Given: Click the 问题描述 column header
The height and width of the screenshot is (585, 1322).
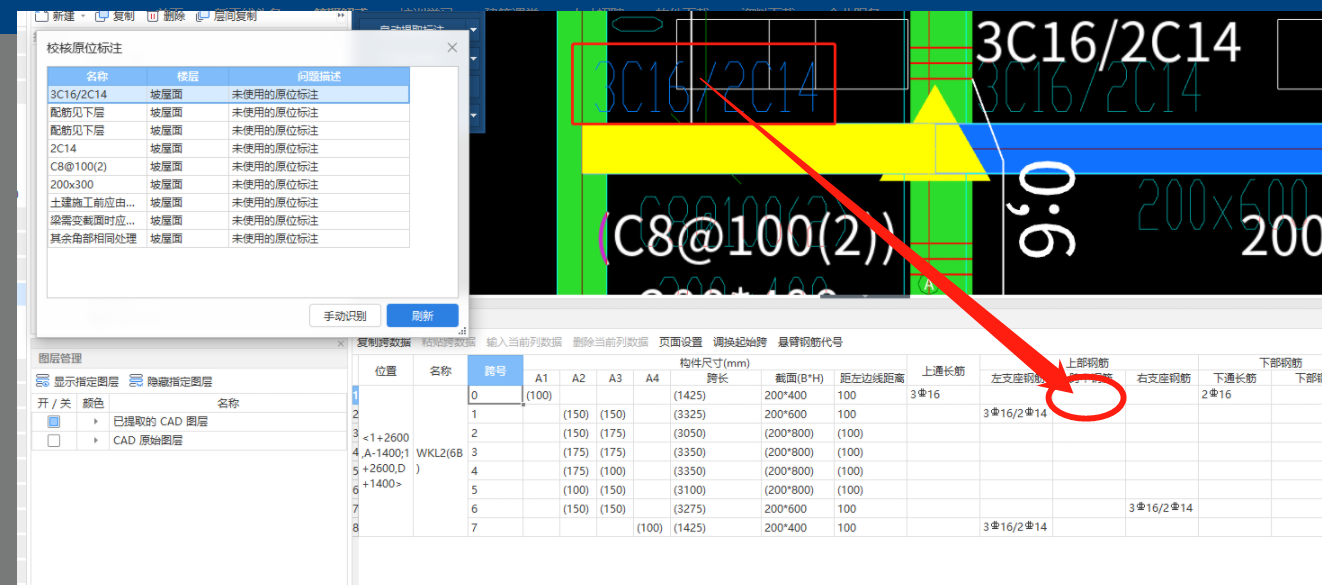Looking at the screenshot, I should [x=319, y=76].
